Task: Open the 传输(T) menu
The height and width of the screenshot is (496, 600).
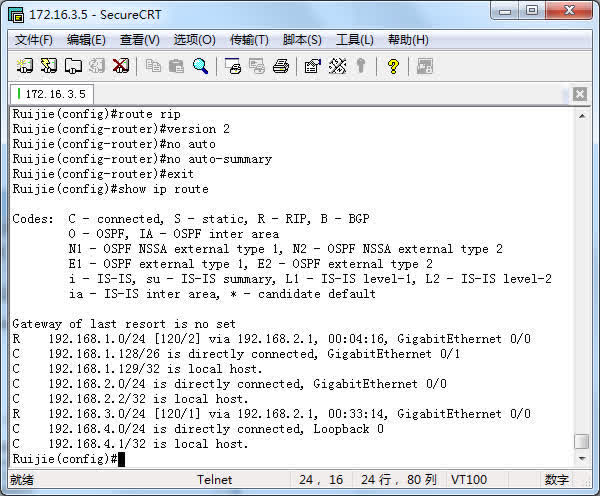Action: pyautogui.click(x=249, y=40)
